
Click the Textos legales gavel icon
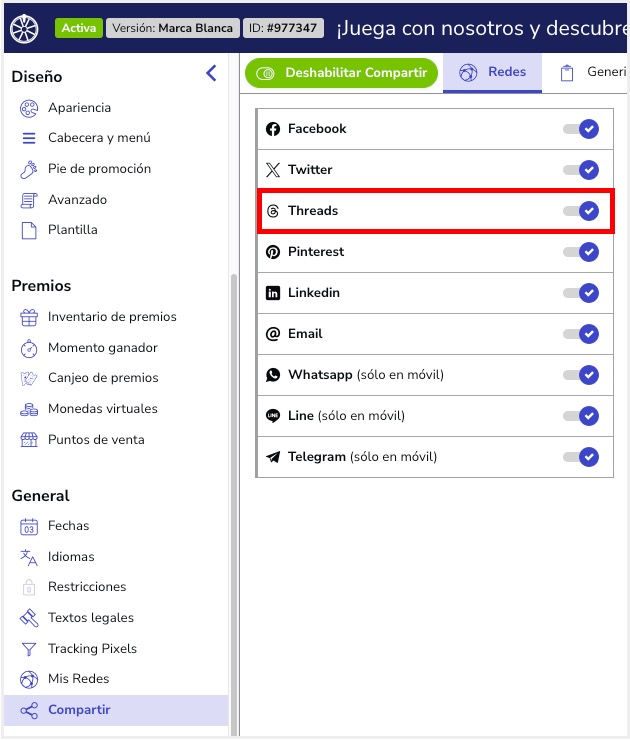(x=29, y=618)
